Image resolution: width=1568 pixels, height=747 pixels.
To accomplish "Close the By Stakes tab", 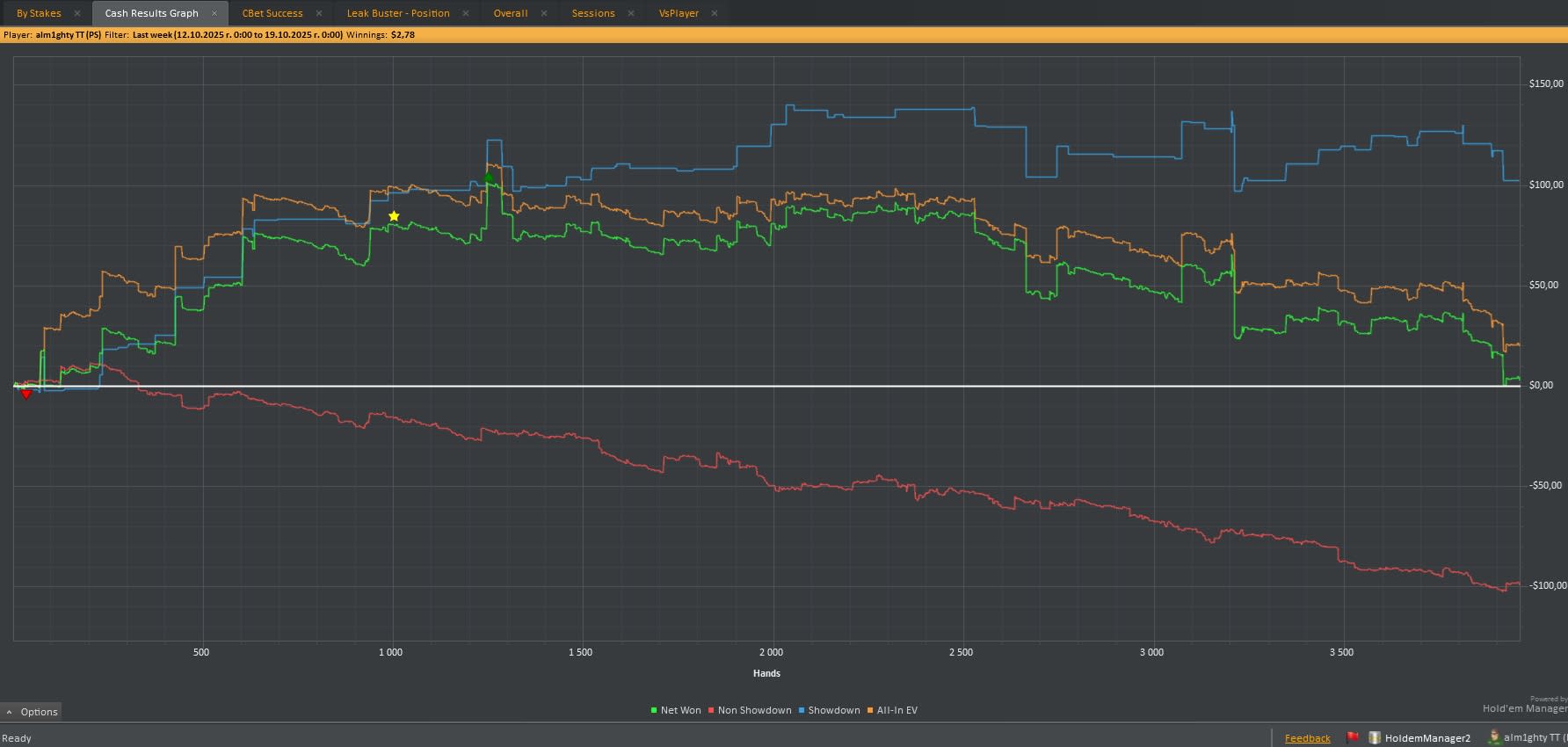I will 77,13.
